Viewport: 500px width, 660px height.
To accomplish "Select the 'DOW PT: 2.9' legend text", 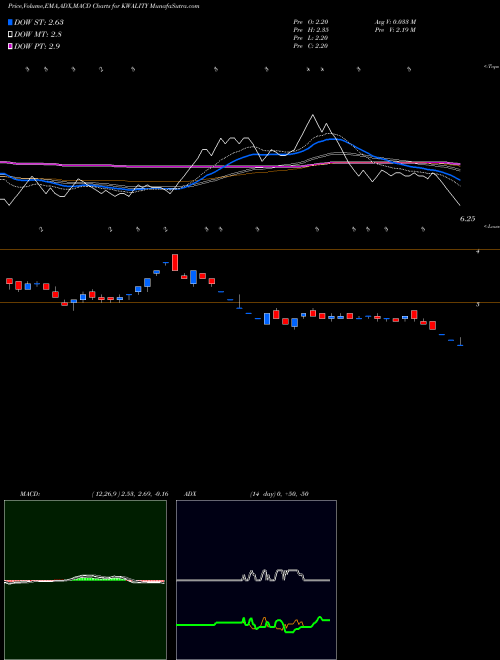I will point(37,46).
